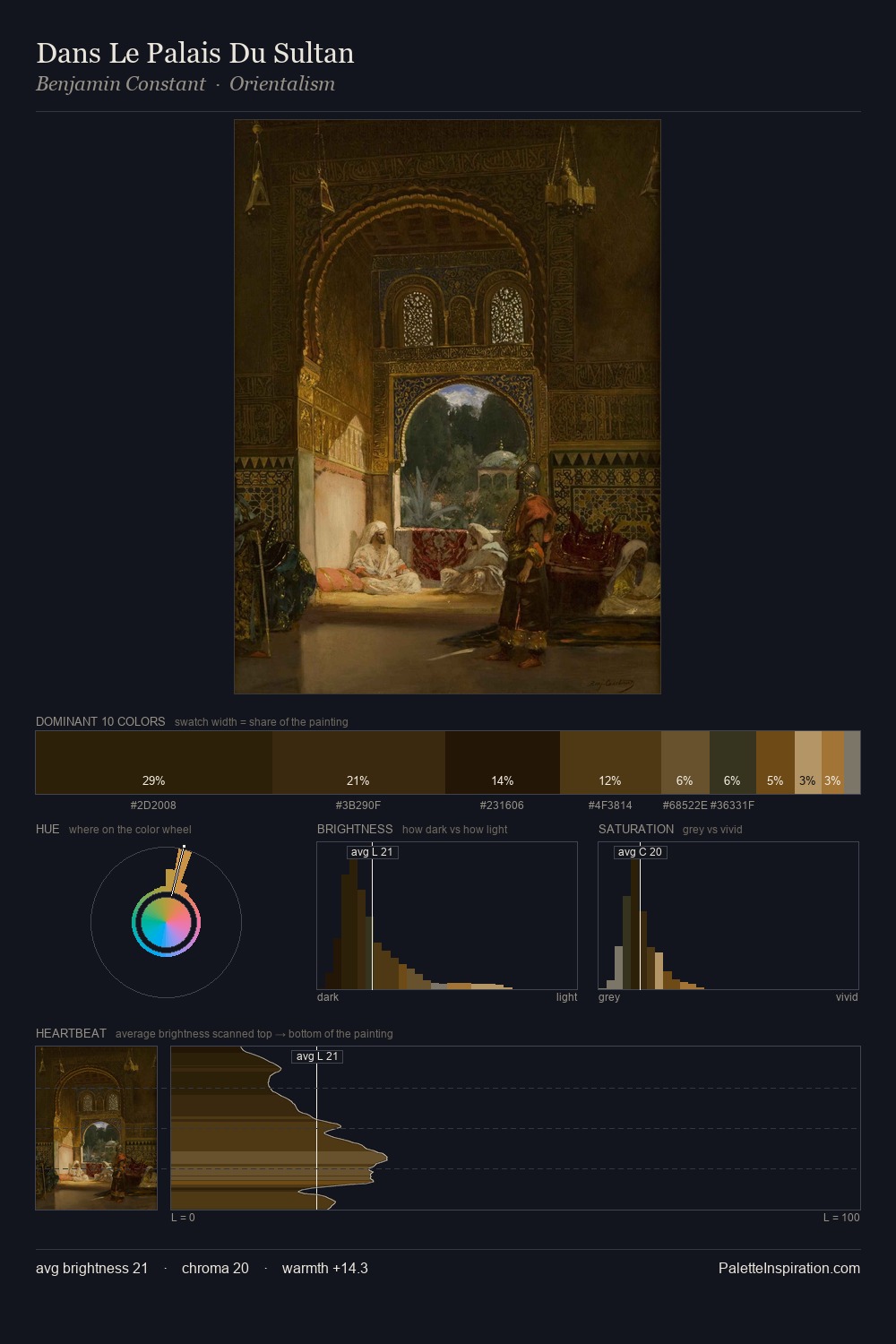Viewport: 896px width, 1344px height.
Task: Open the PaletteInspiration.com link
Action: 789,1268
